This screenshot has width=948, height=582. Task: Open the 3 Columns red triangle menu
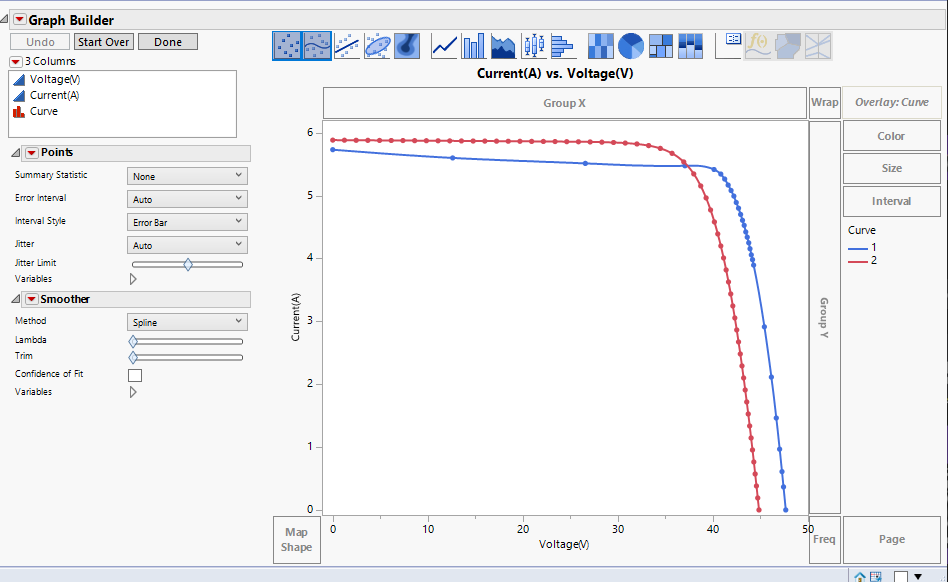pyautogui.click(x=16, y=62)
